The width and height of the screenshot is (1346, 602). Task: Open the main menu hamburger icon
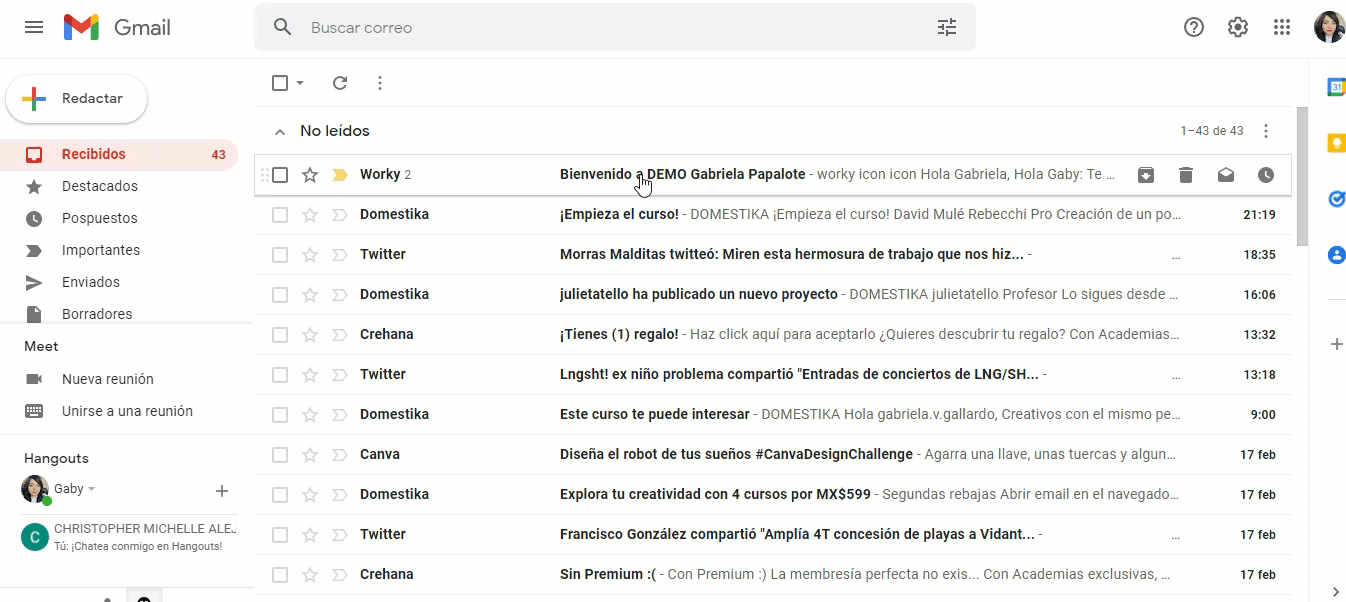tap(34, 27)
